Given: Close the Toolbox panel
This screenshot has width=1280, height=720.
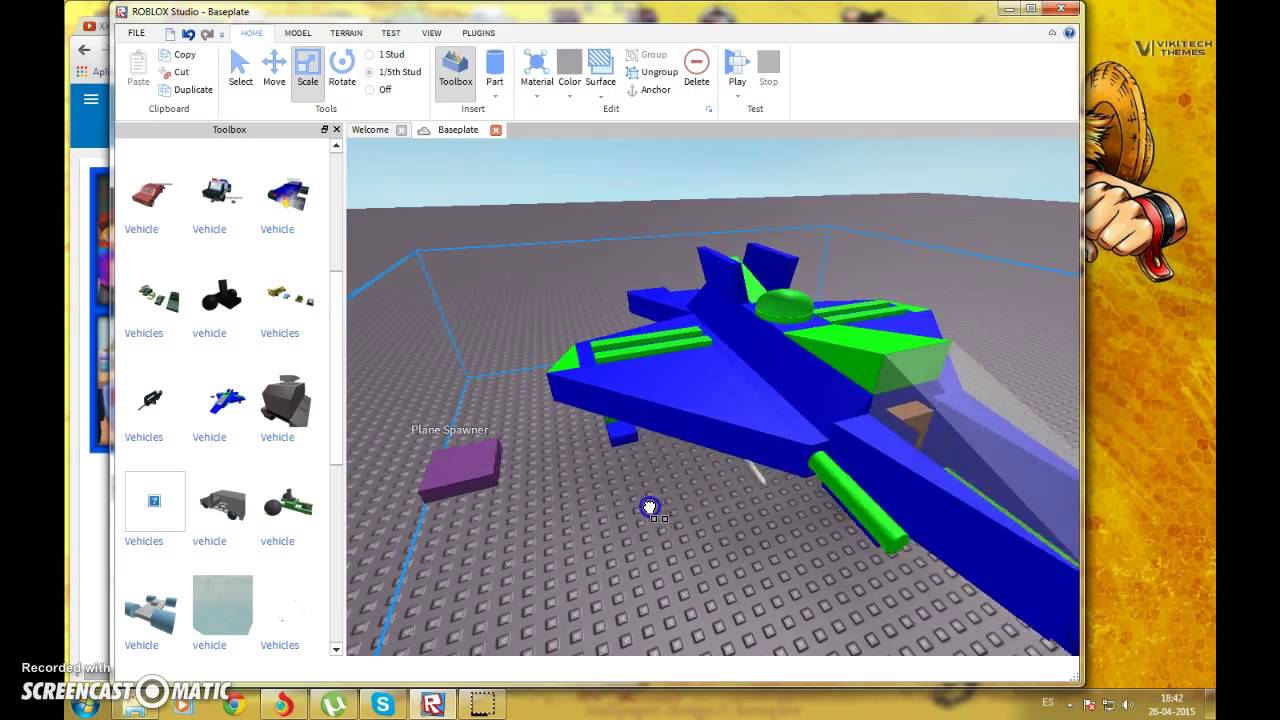Looking at the screenshot, I should pyautogui.click(x=337, y=130).
